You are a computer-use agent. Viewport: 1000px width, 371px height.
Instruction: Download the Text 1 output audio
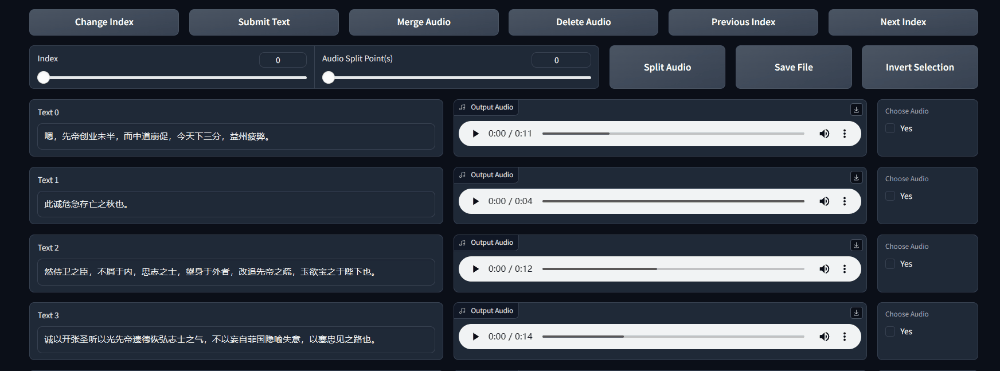[856, 177]
